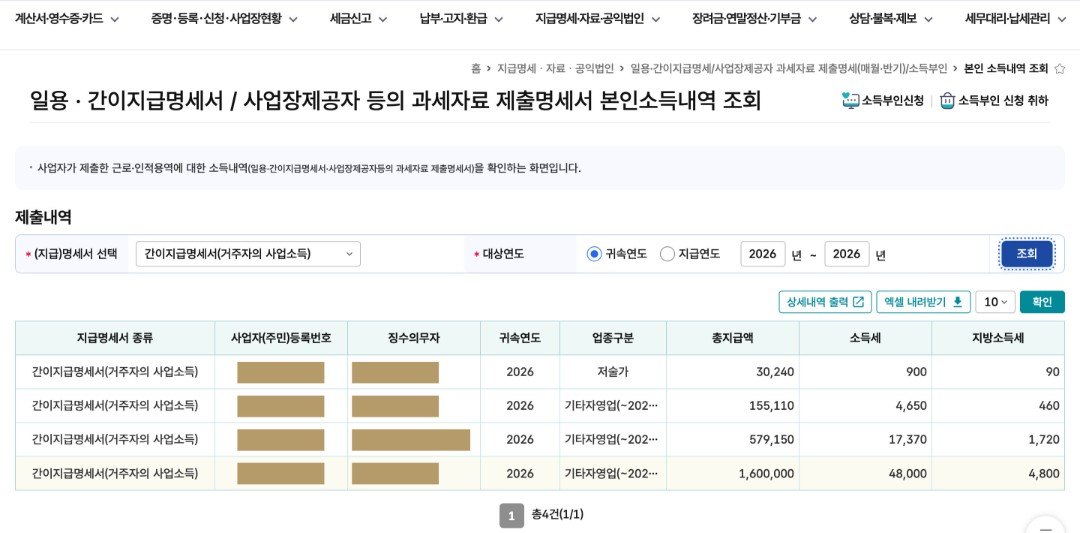Open the 계산서·영수증·카드 menu

click(x=67, y=19)
